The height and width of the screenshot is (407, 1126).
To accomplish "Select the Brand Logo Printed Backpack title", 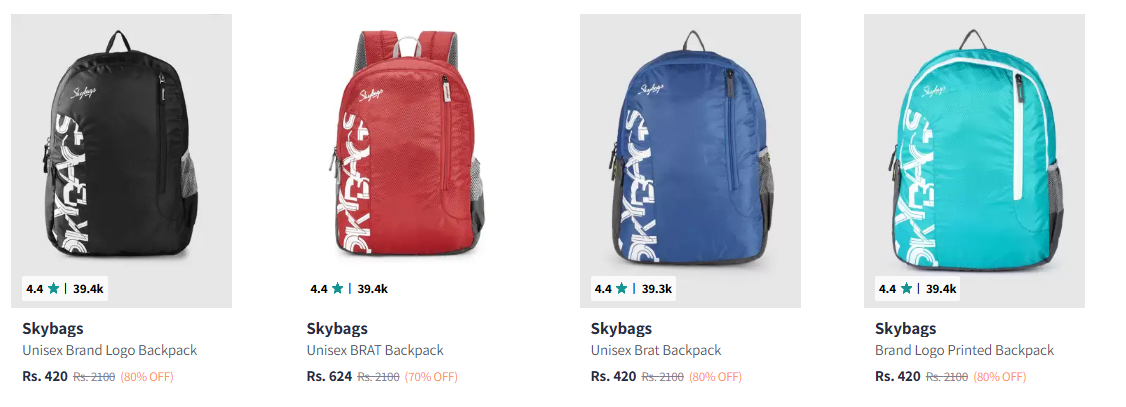I will coord(964,351).
